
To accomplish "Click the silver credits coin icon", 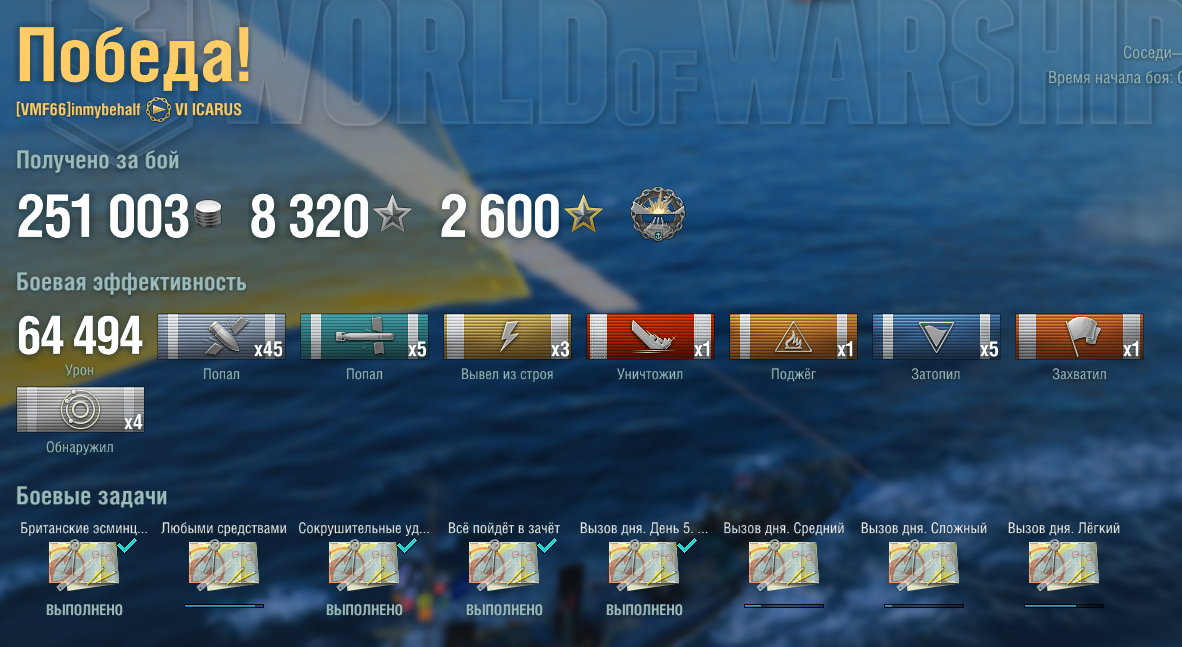I will click(208, 215).
